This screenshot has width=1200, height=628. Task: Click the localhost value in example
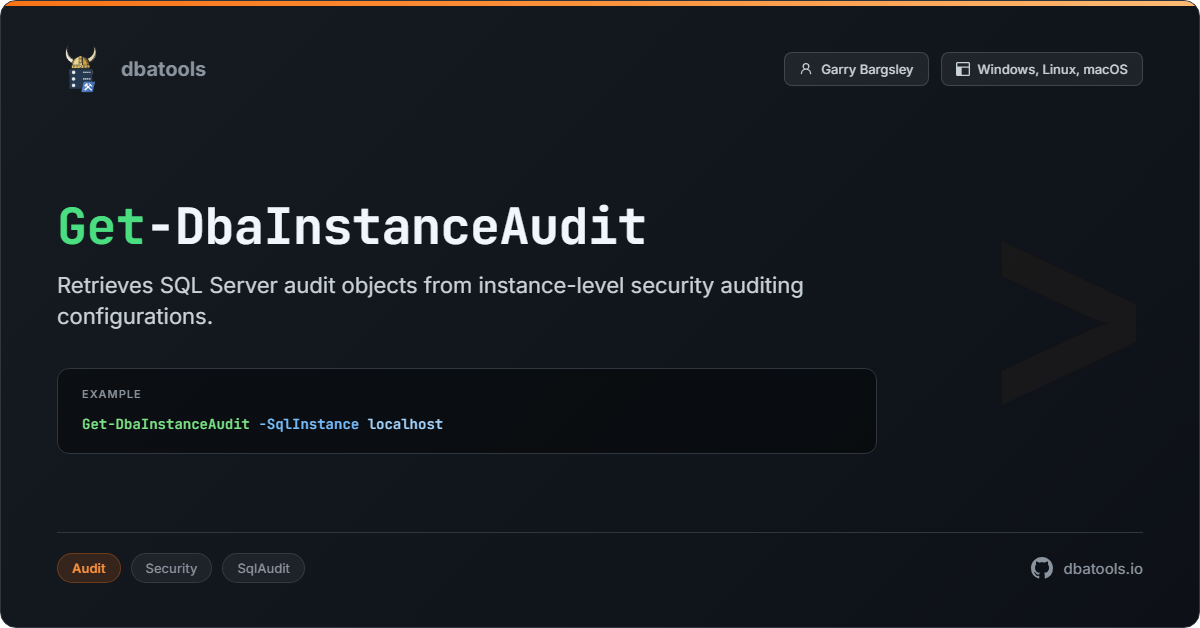click(405, 424)
